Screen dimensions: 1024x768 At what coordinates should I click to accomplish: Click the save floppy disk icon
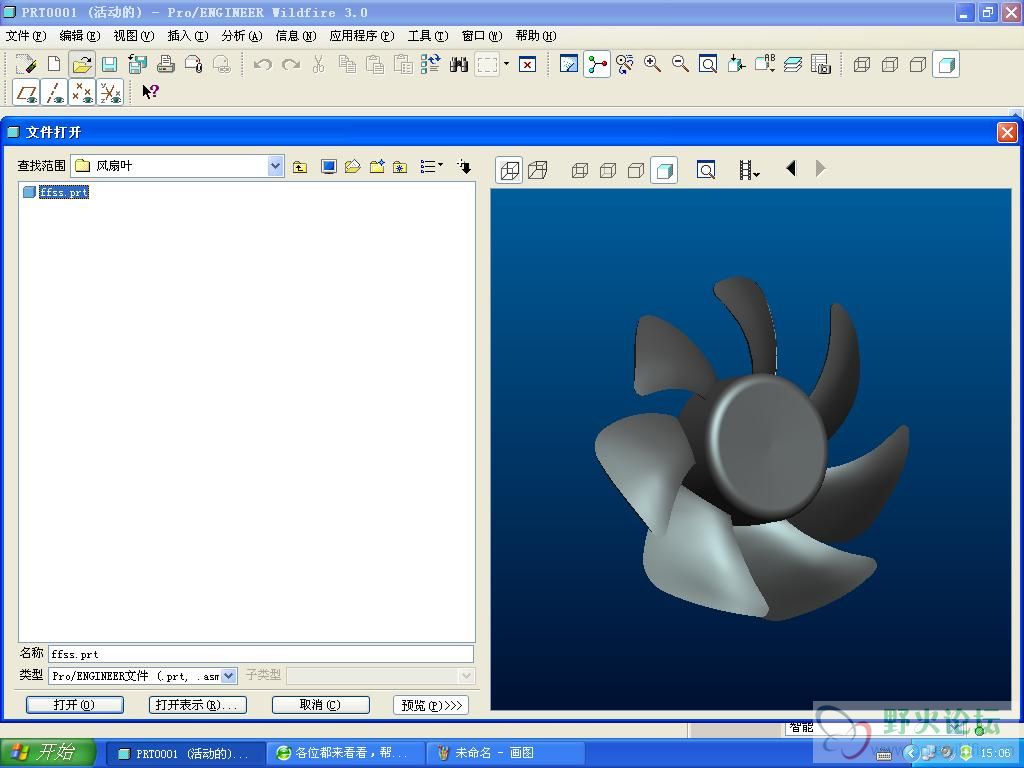(x=109, y=64)
